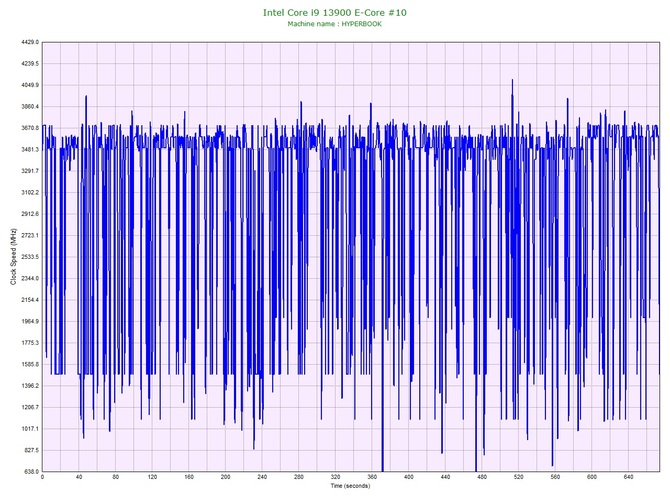670x503 pixels.
Task: Click the 3102.2 y-axis tick label
Action: point(30,193)
